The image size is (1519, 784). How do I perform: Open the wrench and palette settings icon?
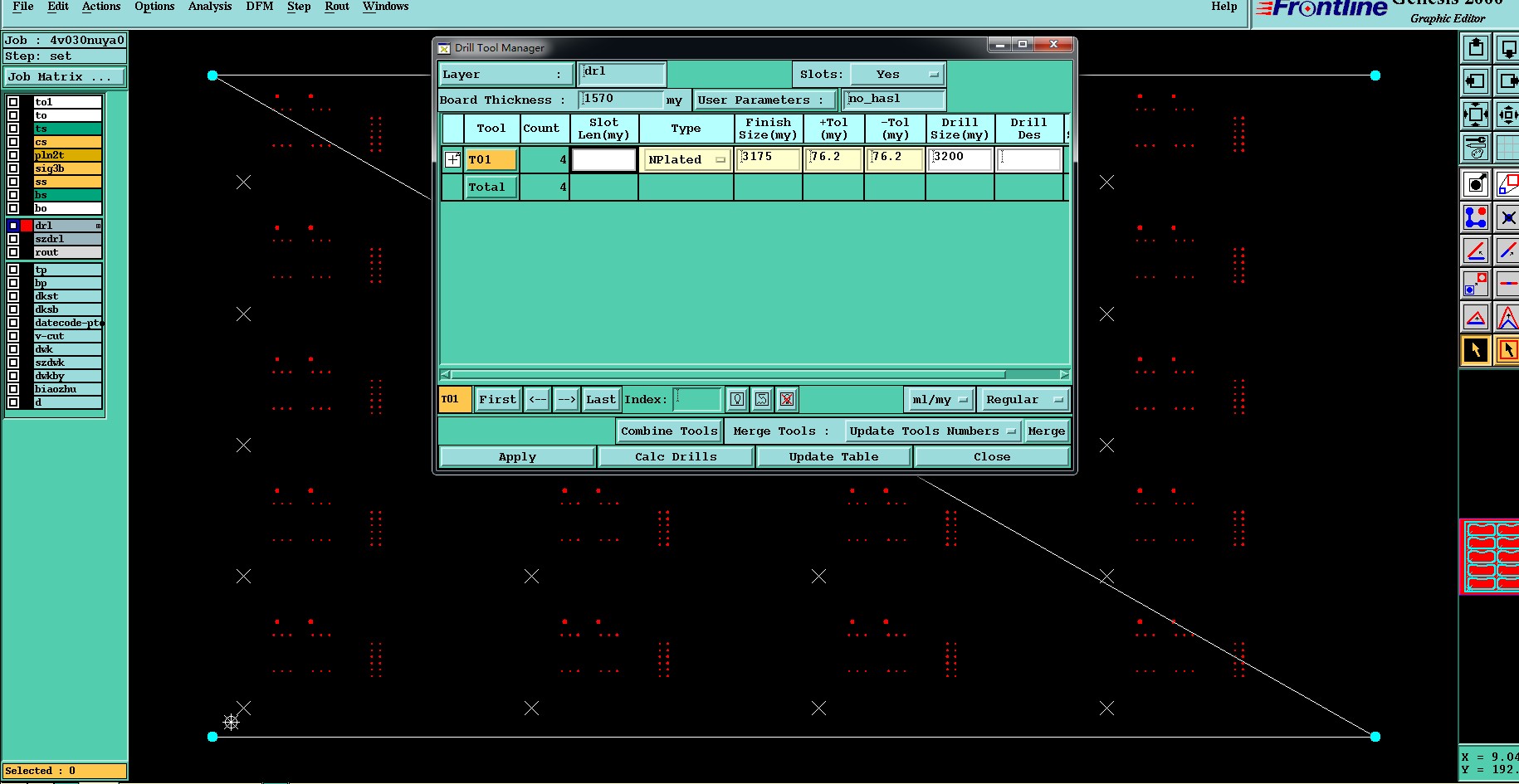click(1476, 148)
